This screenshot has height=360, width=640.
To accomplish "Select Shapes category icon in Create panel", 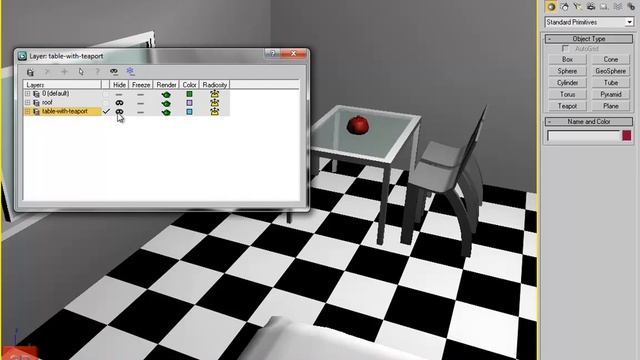I will tap(564, 7).
